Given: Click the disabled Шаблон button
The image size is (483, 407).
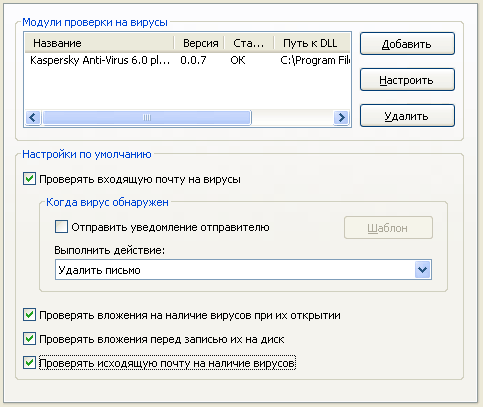Looking at the screenshot, I should point(388,228).
